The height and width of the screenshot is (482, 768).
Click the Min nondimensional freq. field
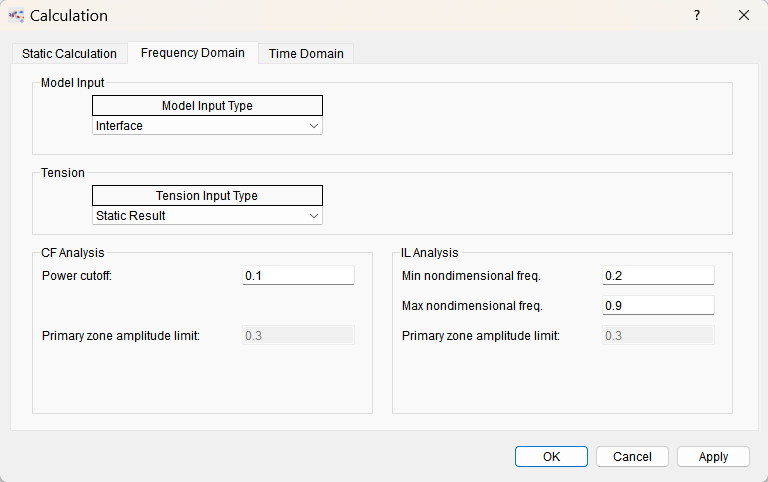(658, 276)
